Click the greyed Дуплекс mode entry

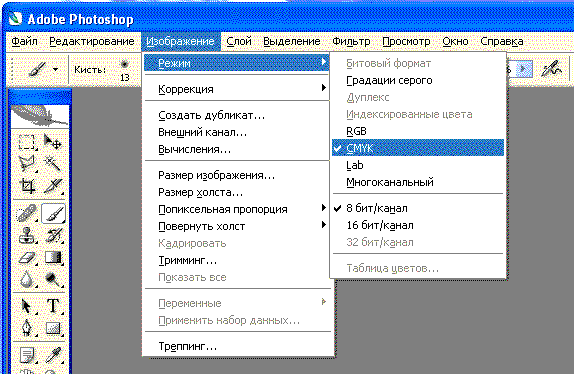pos(418,97)
